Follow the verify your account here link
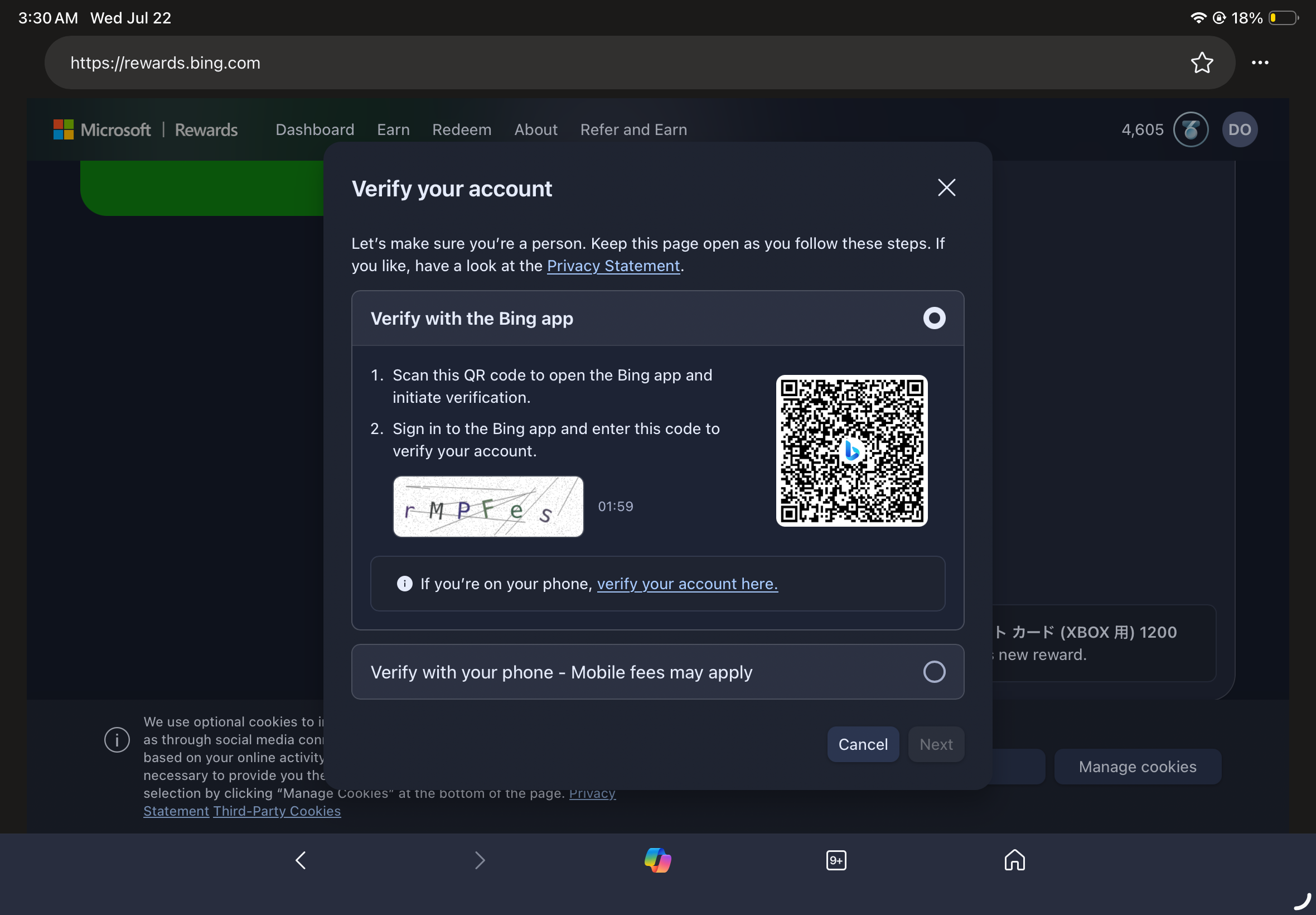 [x=688, y=584]
